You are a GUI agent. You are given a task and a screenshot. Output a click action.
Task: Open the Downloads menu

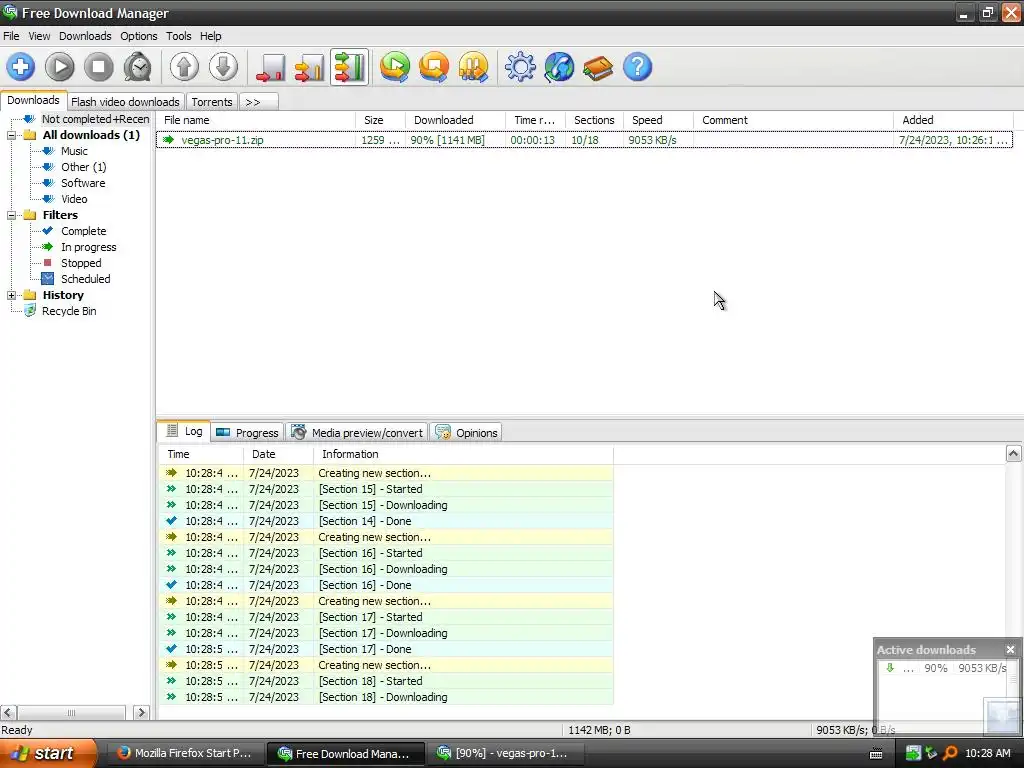pos(86,36)
